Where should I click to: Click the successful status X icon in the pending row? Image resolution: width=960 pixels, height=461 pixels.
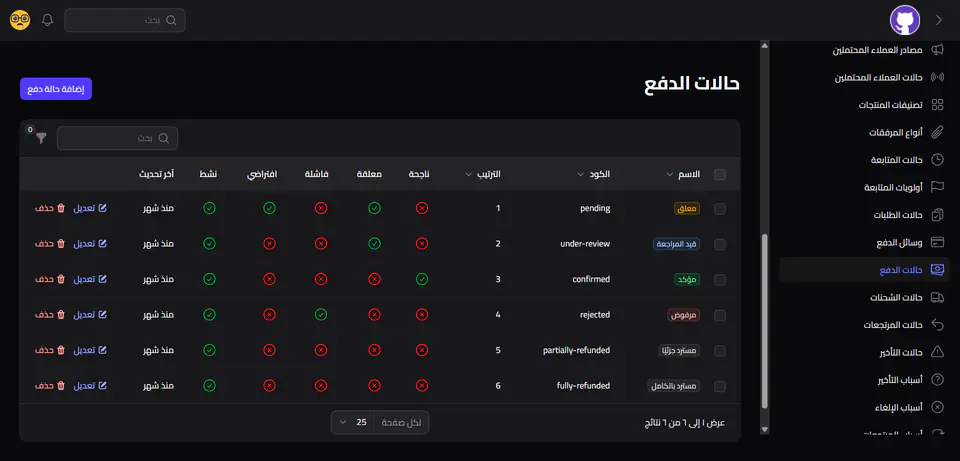click(x=421, y=208)
